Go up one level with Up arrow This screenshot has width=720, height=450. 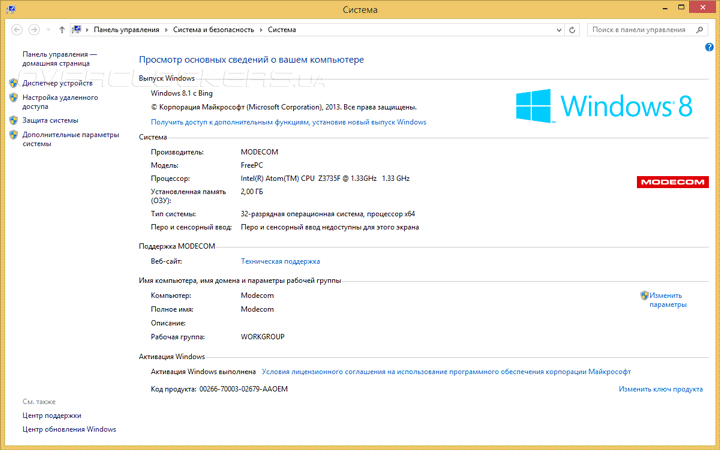62,30
